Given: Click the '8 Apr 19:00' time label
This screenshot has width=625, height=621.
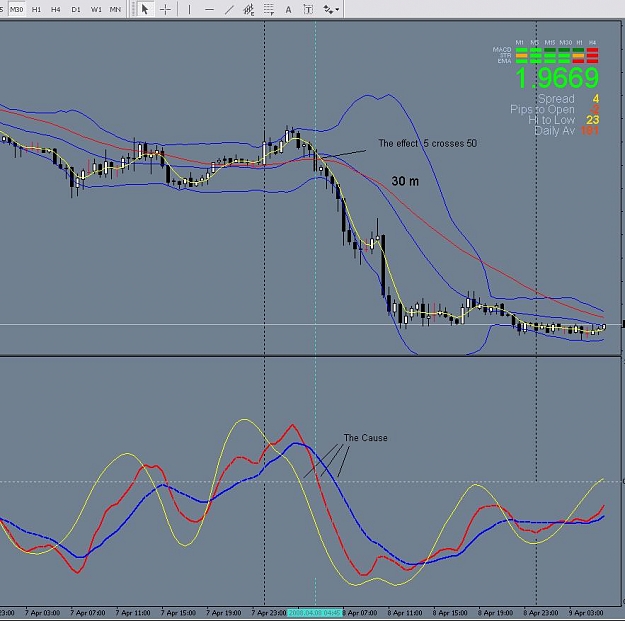Looking at the screenshot, I should (495, 613).
